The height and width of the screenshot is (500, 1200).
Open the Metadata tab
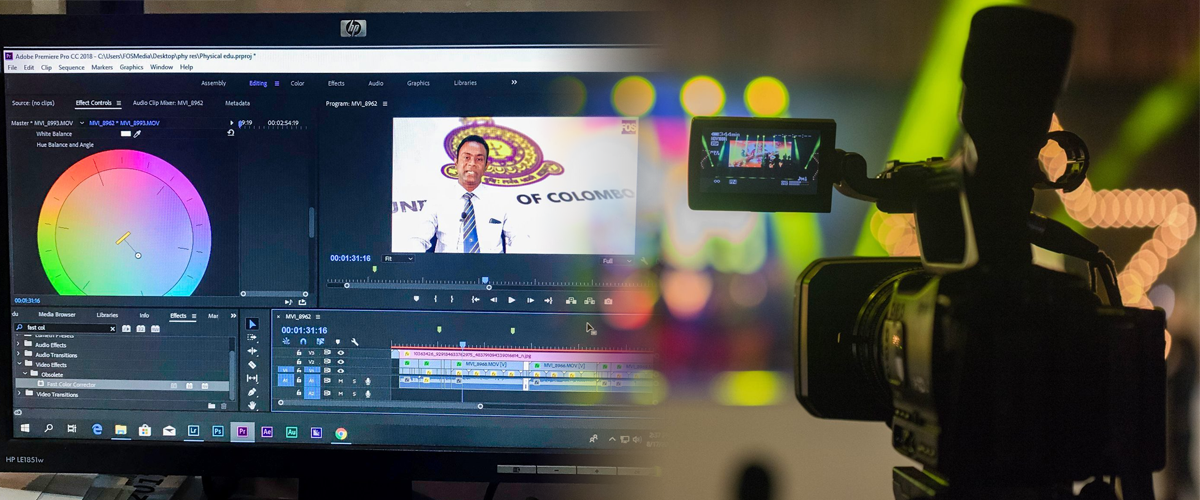coord(237,103)
